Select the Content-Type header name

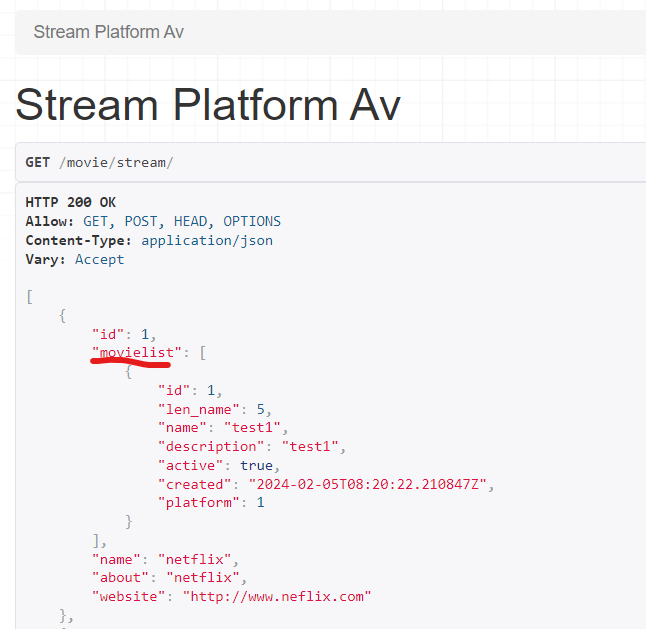pos(79,241)
